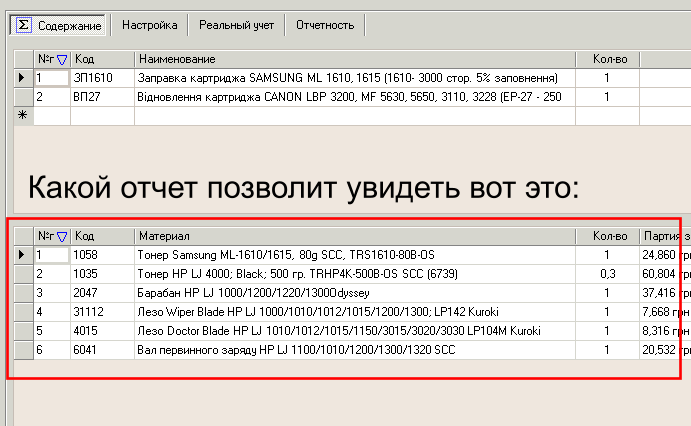Screen dimensions: 691x426
Task: Click the Кол-во header in lower table
Action: 607,236
